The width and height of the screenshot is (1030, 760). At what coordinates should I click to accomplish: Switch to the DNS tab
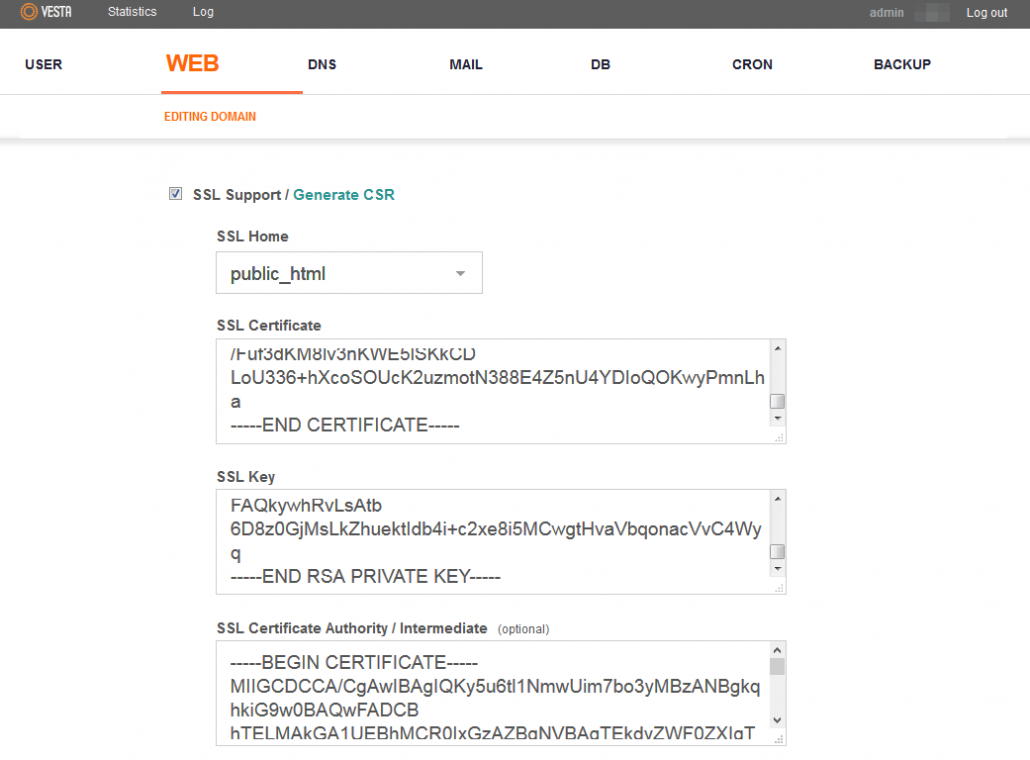pyautogui.click(x=322, y=64)
